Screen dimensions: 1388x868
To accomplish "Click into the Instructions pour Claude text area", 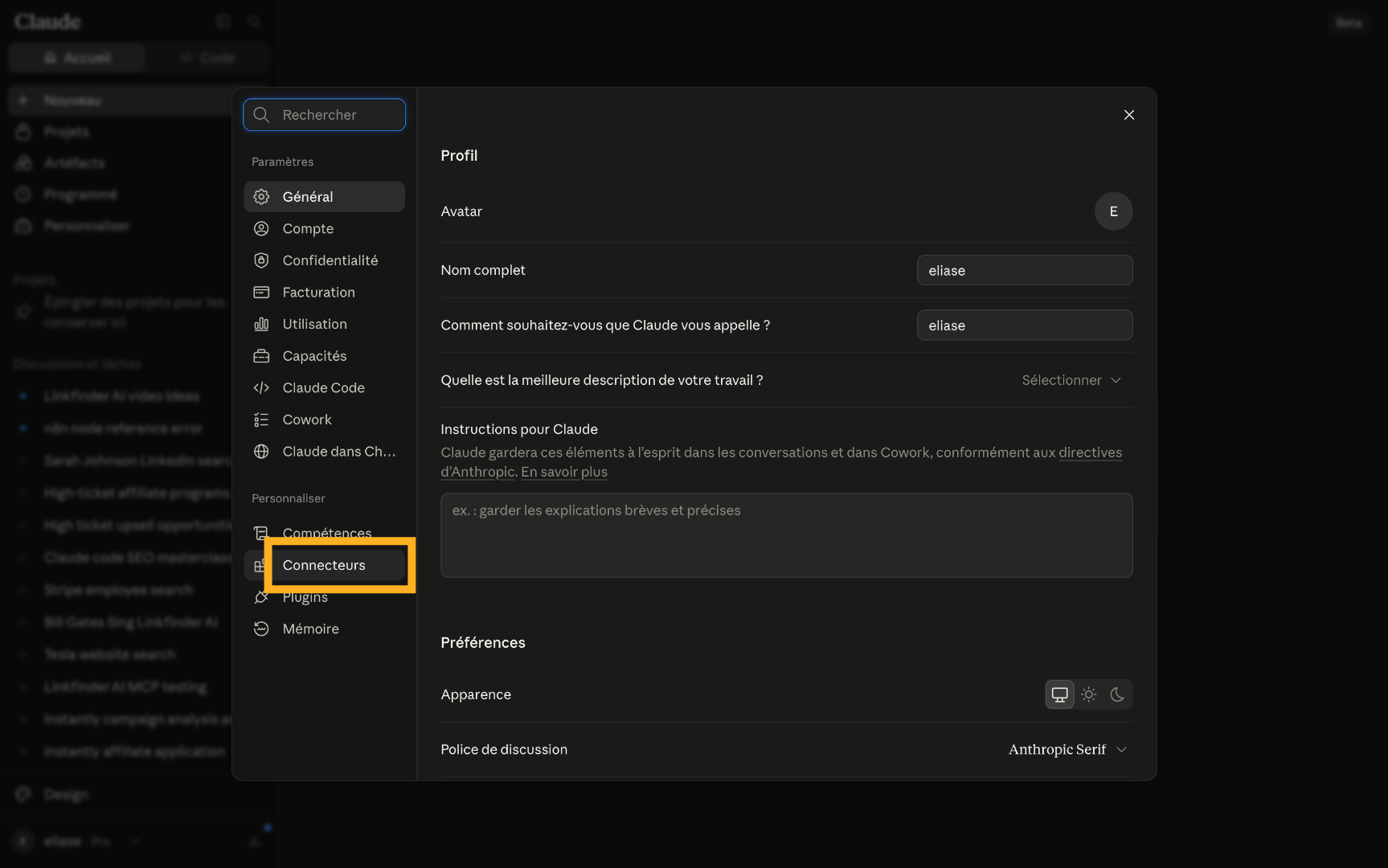I will [787, 535].
